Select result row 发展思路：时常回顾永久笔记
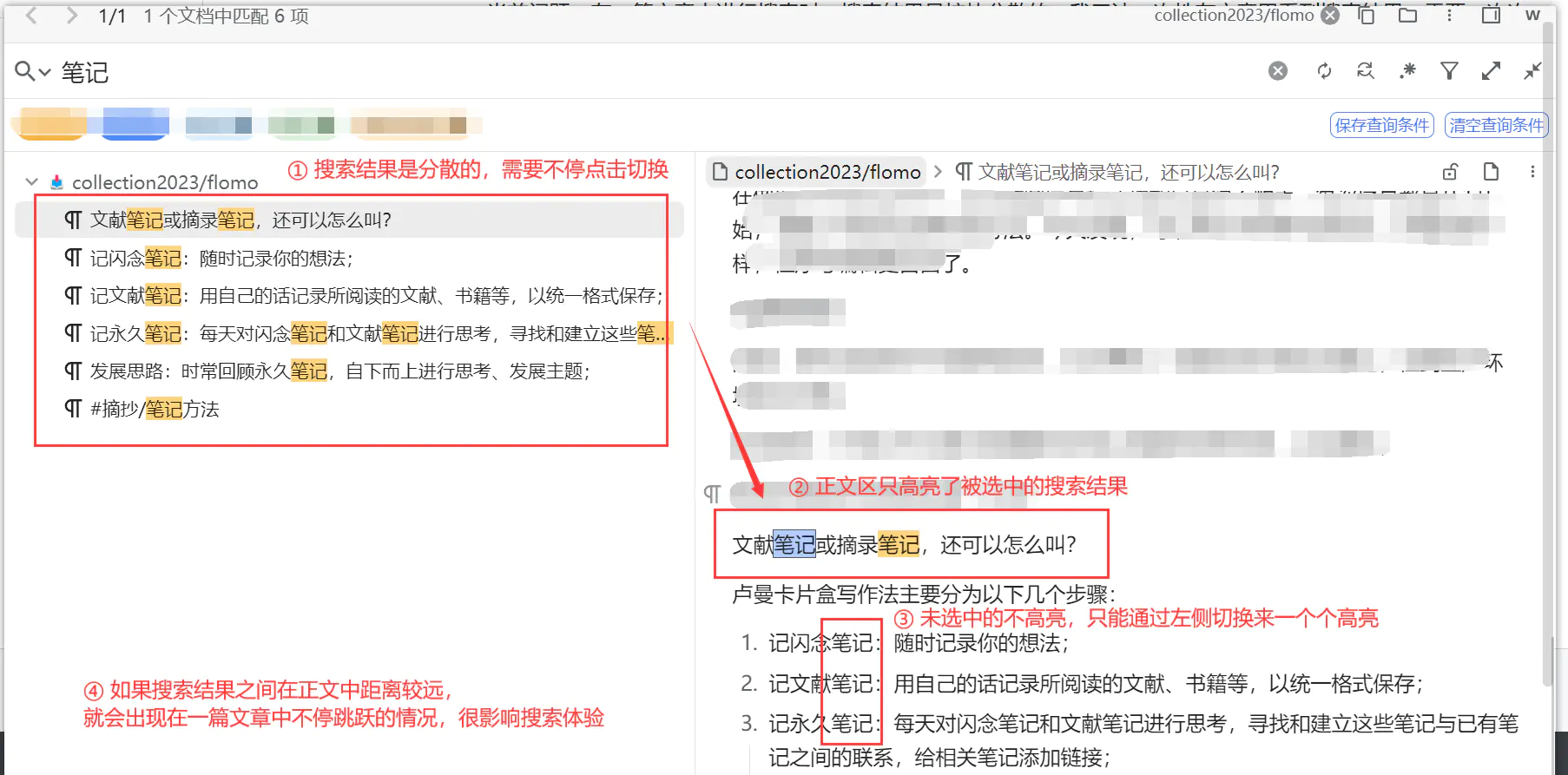This screenshot has height=775, width=1568. pos(349,371)
